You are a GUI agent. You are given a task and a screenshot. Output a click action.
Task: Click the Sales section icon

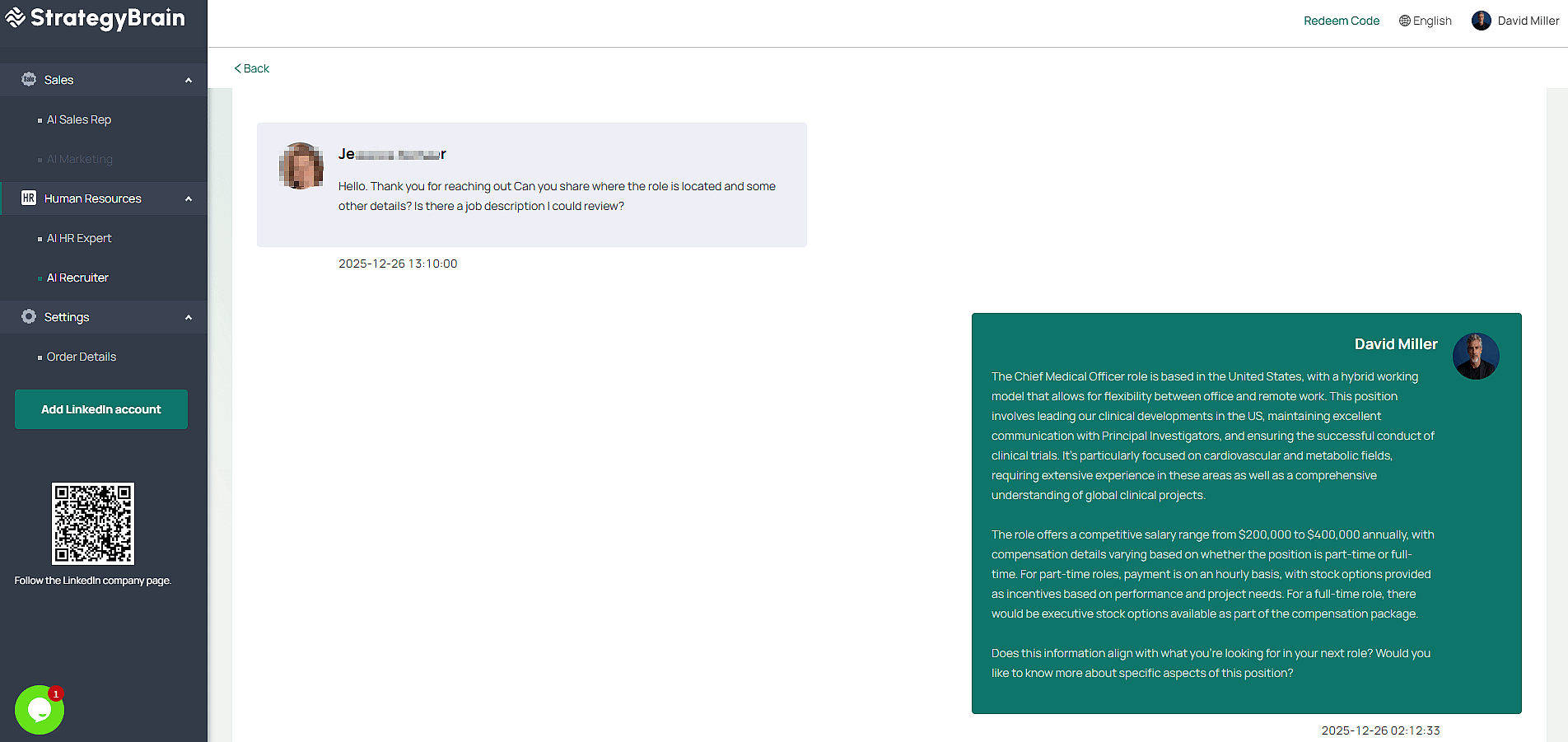[x=29, y=80]
